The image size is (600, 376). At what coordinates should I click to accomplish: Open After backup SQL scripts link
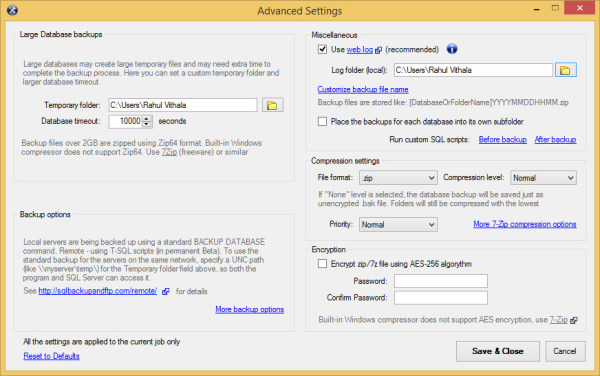tap(555, 140)
